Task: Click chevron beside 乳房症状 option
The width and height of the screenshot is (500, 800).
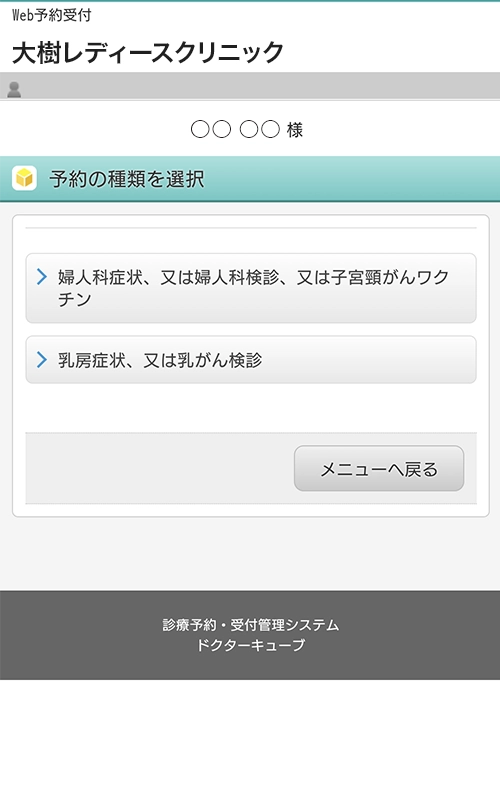Action: 42,360
